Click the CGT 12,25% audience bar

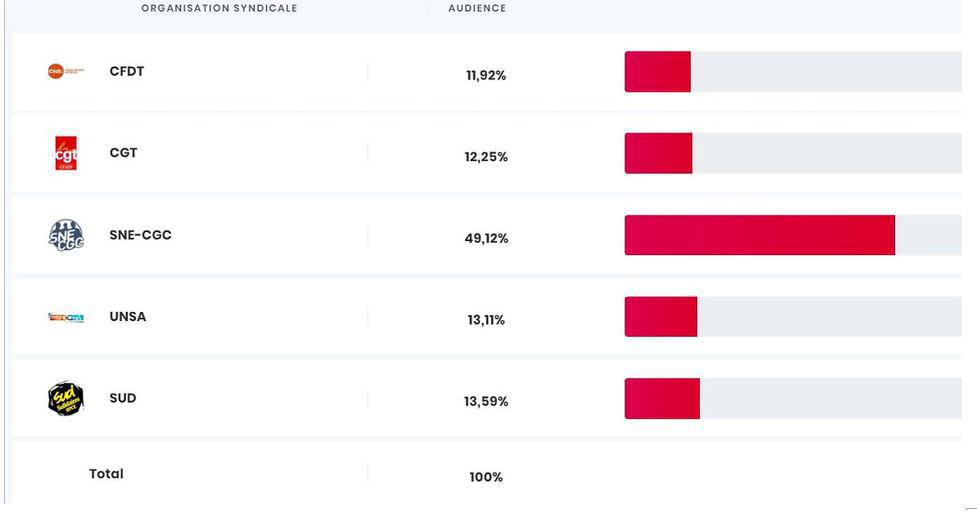(658, 153)
